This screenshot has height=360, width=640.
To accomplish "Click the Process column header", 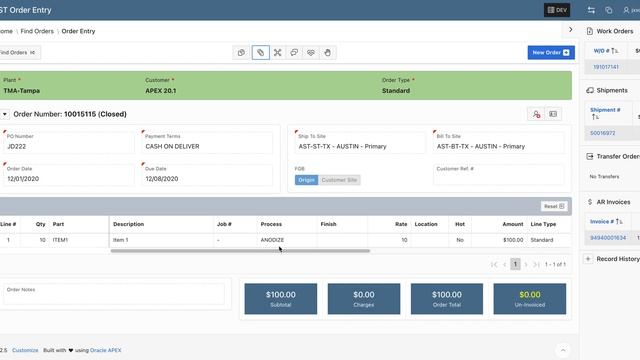I will pos(271,224).
